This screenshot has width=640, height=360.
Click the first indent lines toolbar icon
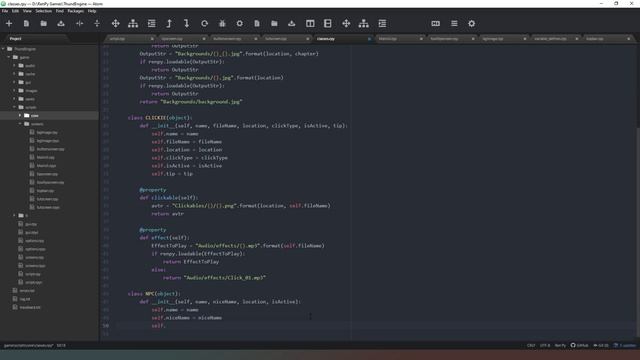pyautogui.click(x=151, y=24)
